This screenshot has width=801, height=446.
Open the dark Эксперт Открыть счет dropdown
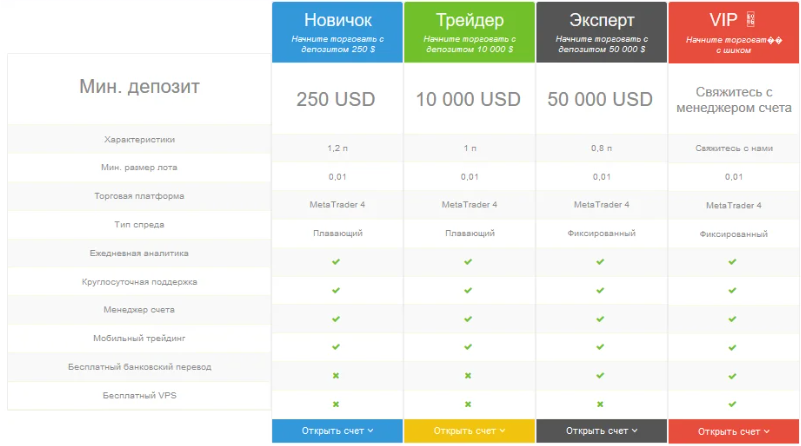coord(600,431)
